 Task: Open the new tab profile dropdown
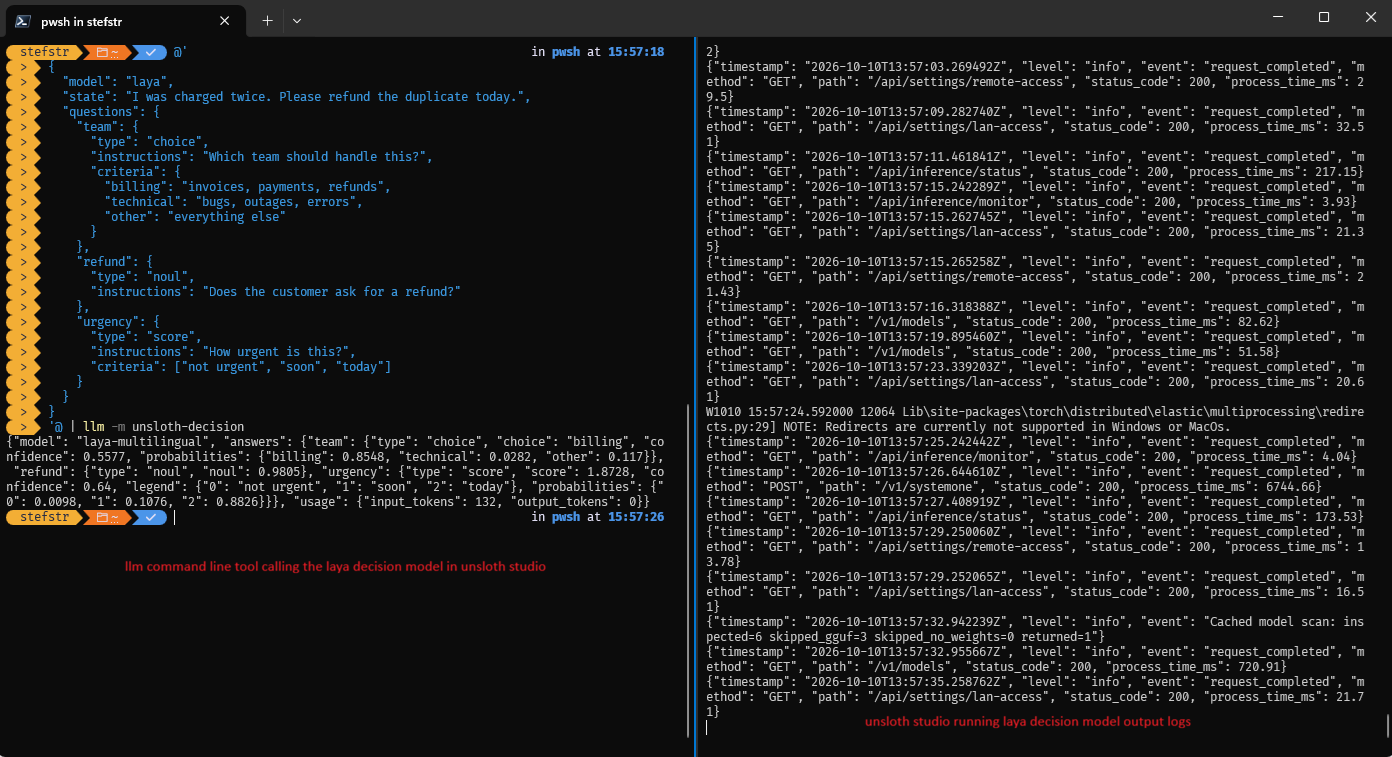pyautogui.click(x=297, y=20)
